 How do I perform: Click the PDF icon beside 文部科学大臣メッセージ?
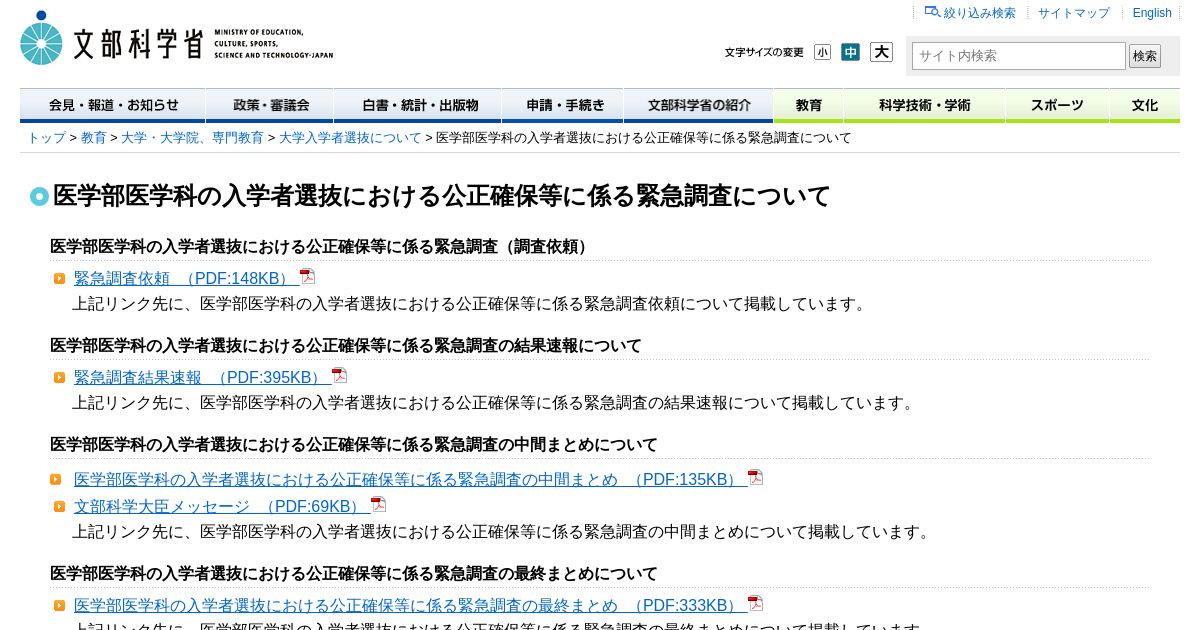378,505
